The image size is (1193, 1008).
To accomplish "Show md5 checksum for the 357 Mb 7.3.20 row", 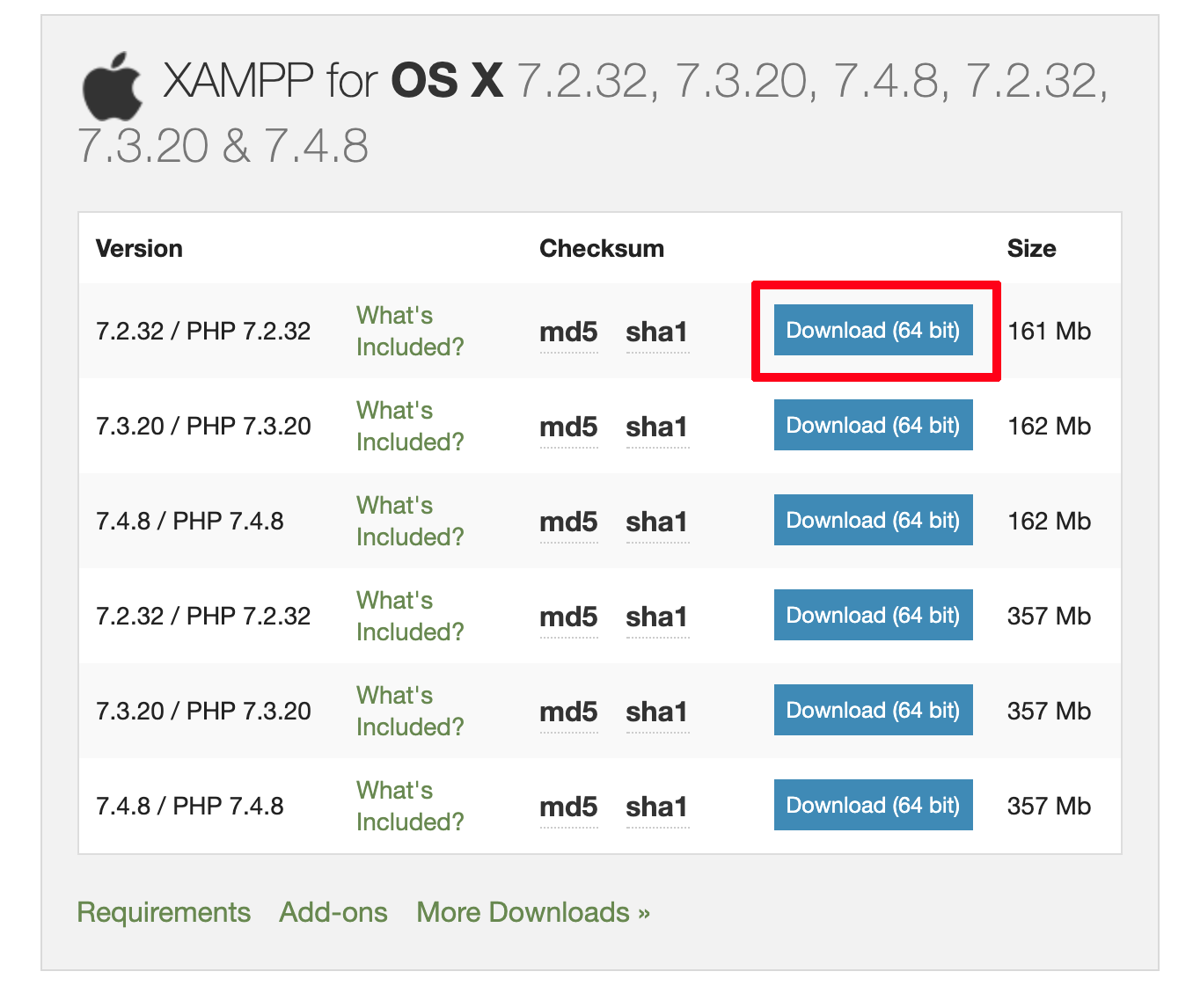I will tap(568, 712).
